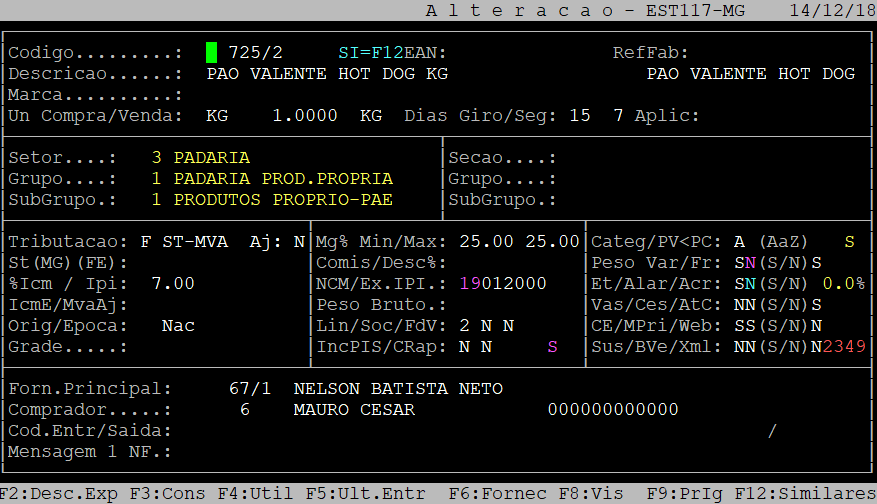
Task: Click description PAO VALENTE HOT DOG KG
Action: (x=327, y=74)
